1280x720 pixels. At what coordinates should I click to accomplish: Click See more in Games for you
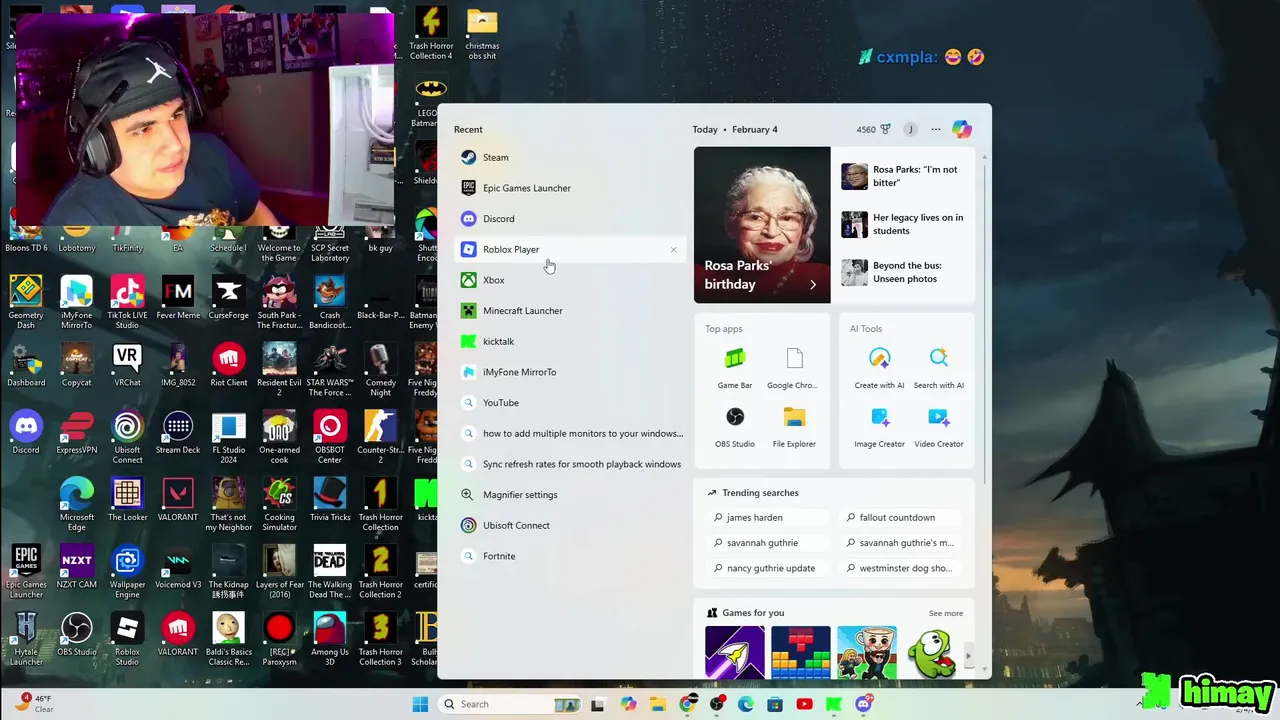pos(946,613)
